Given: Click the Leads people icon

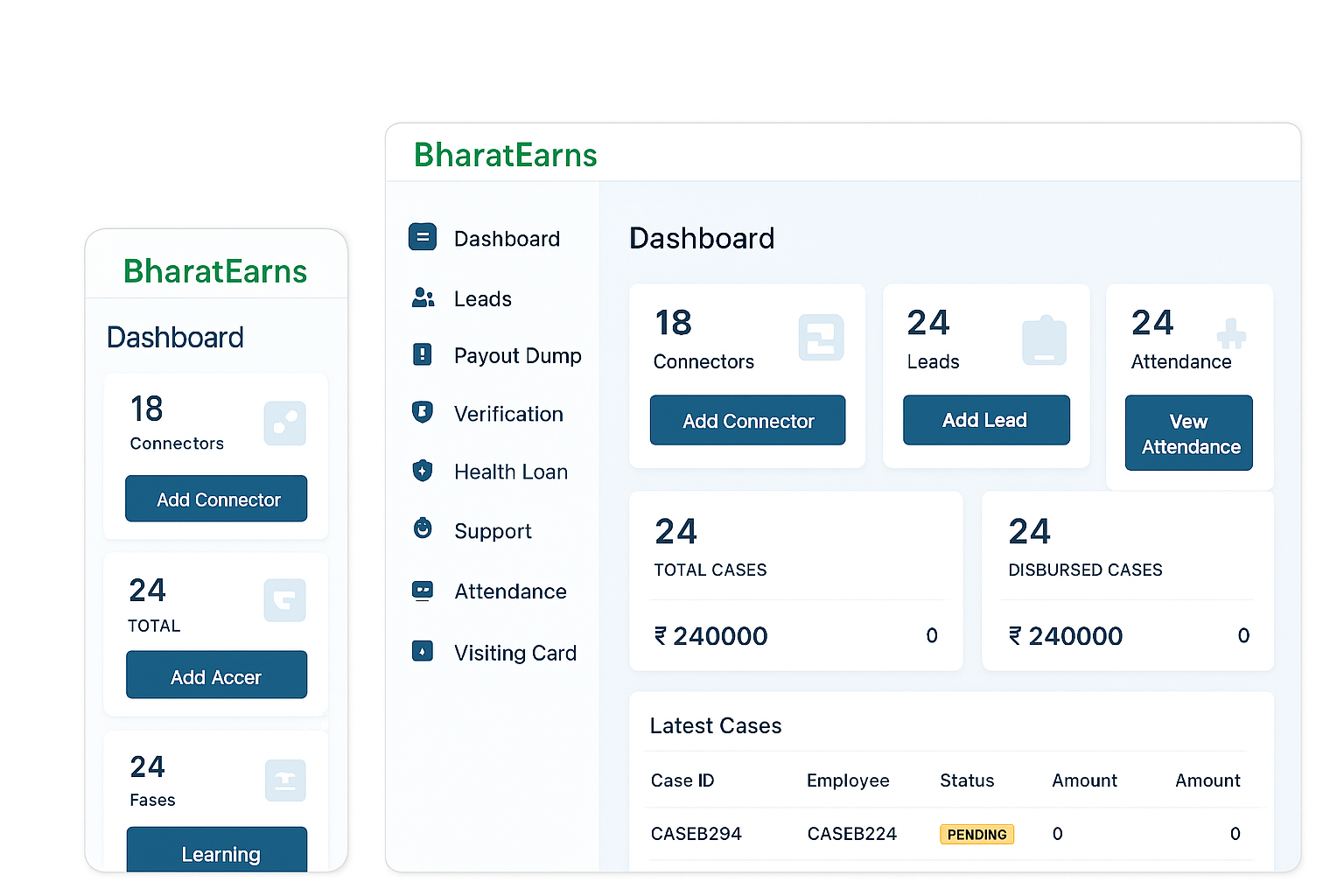Looking at the screenshot, I should pyautogui.click(x=423, y=298).
